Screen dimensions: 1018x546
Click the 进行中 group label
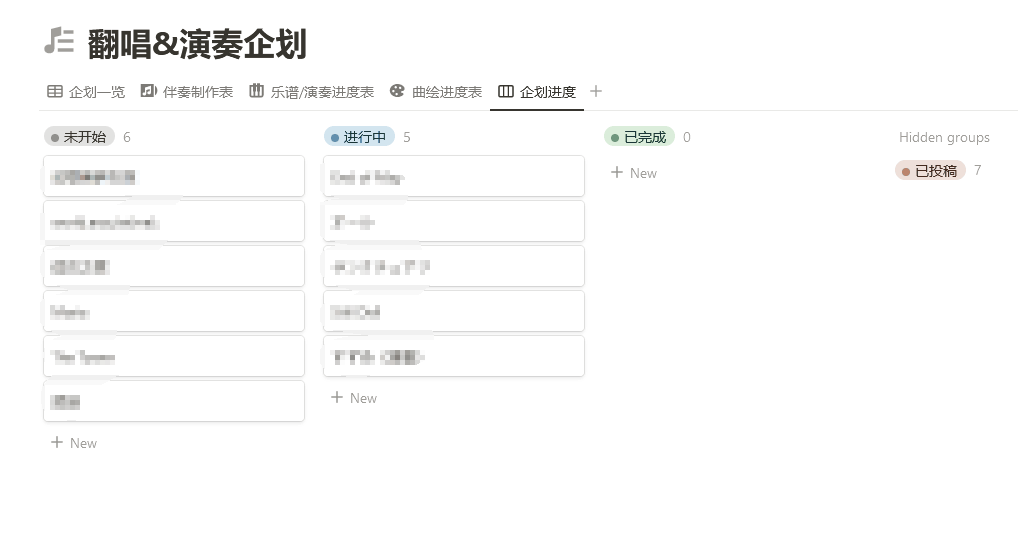click(x=359, y=137)
